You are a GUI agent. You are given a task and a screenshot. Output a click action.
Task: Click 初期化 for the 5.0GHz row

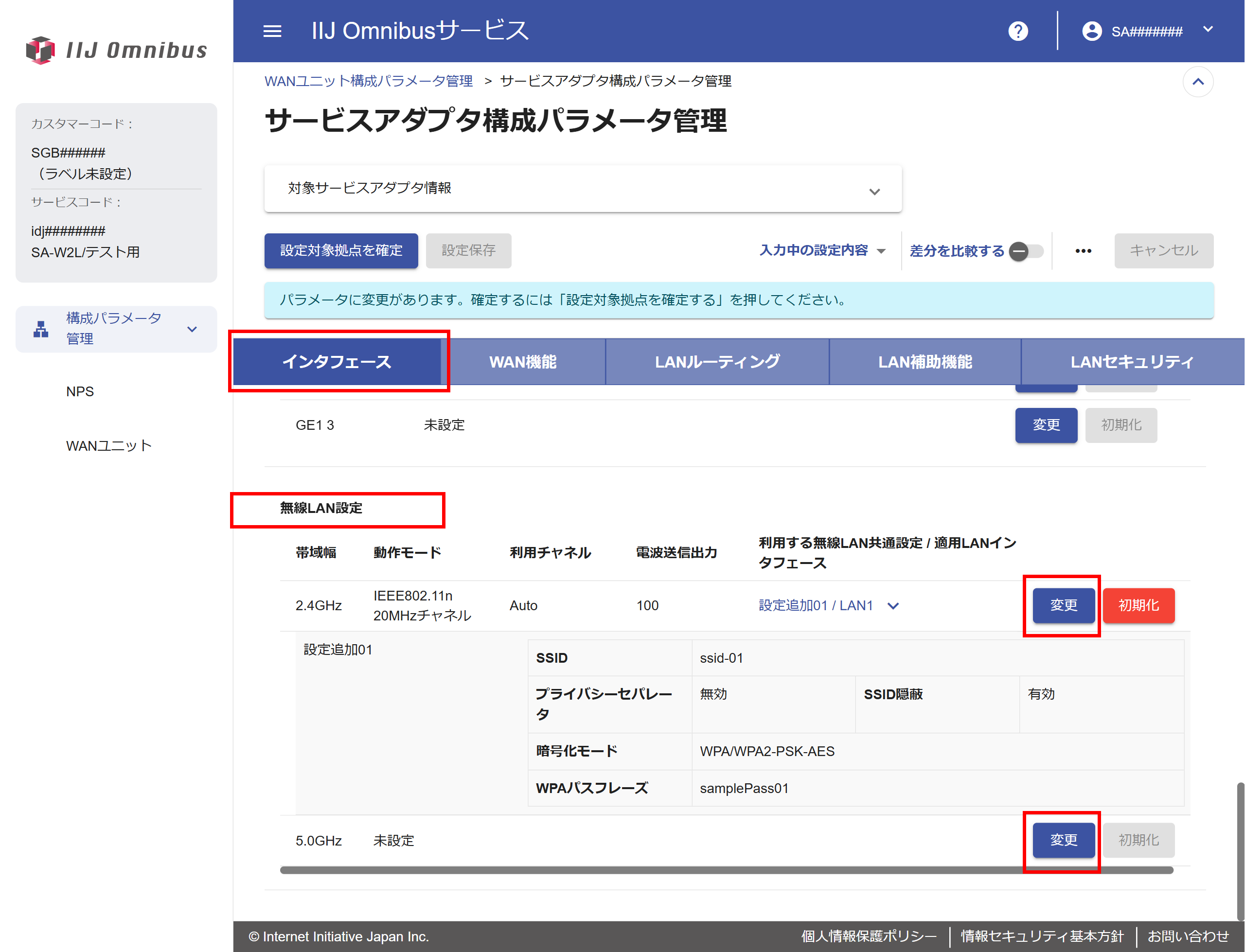coord(1138,840)
